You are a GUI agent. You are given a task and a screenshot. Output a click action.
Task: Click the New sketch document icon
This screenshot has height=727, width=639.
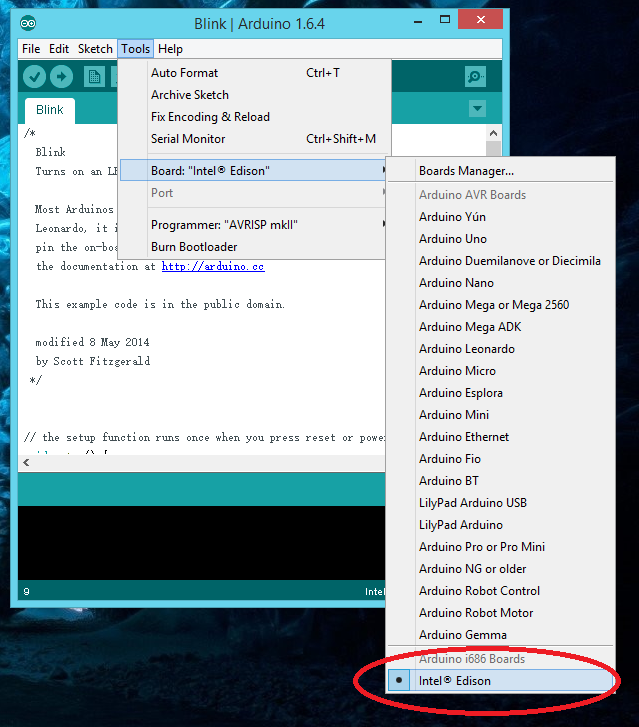(x=94, y=77)
